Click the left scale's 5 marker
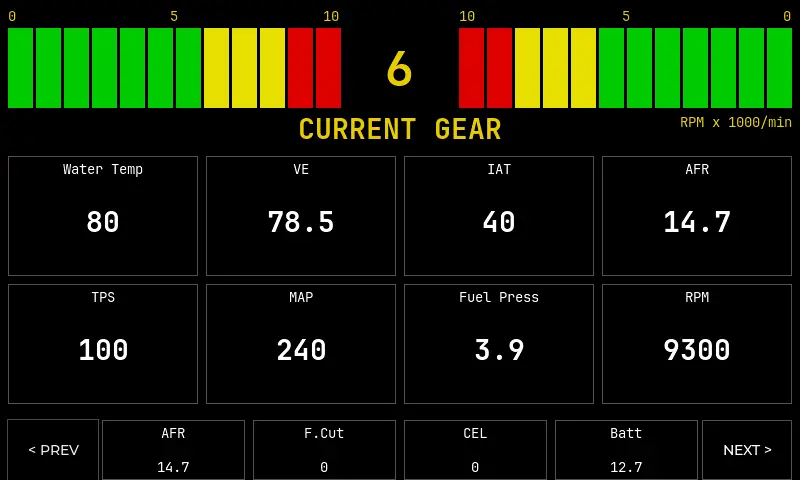Image resolution: width=800 pixels, height=480 pixels. click(174, 16)
